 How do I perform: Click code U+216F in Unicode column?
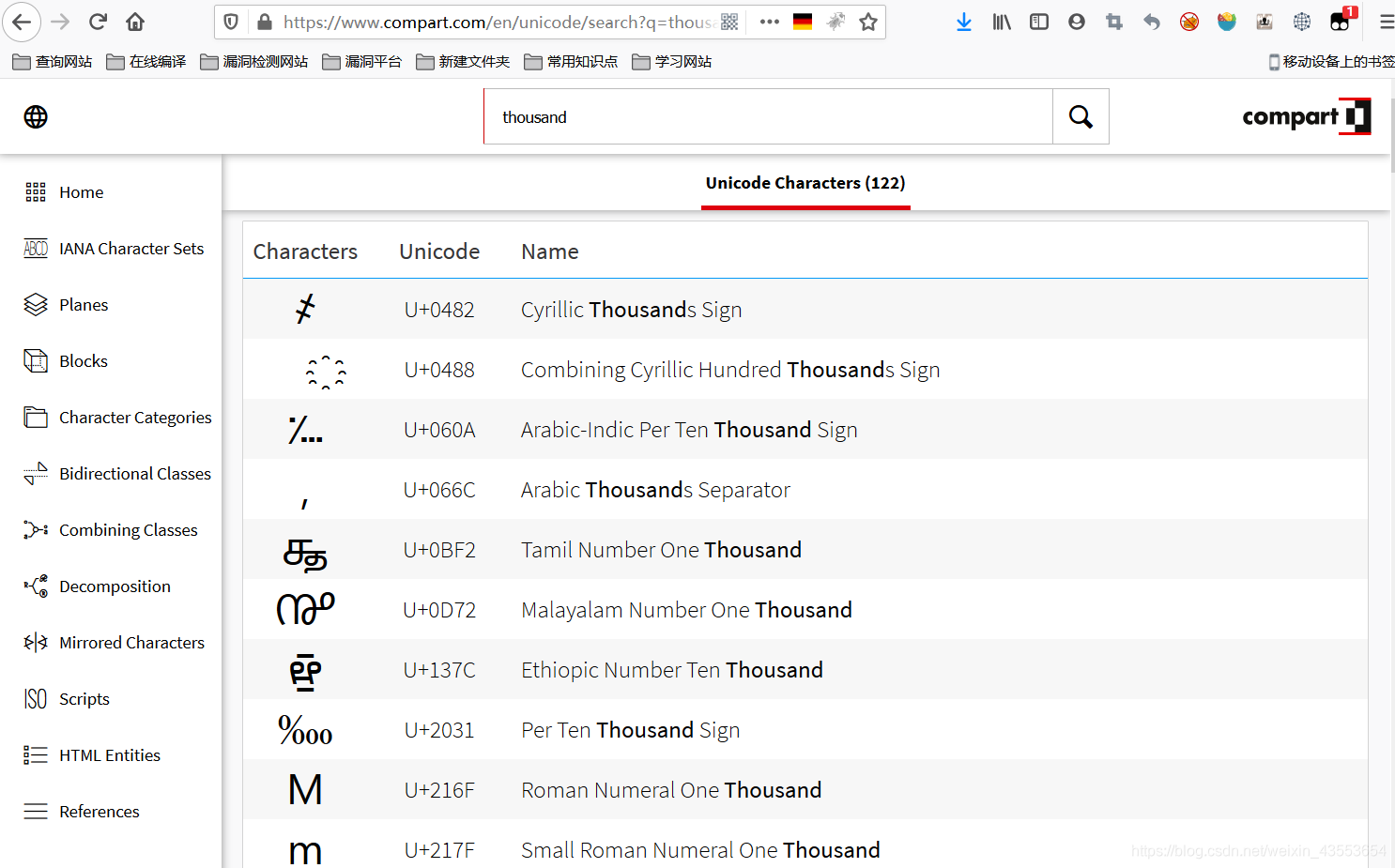pyautogui.click(x=439, y=790)
